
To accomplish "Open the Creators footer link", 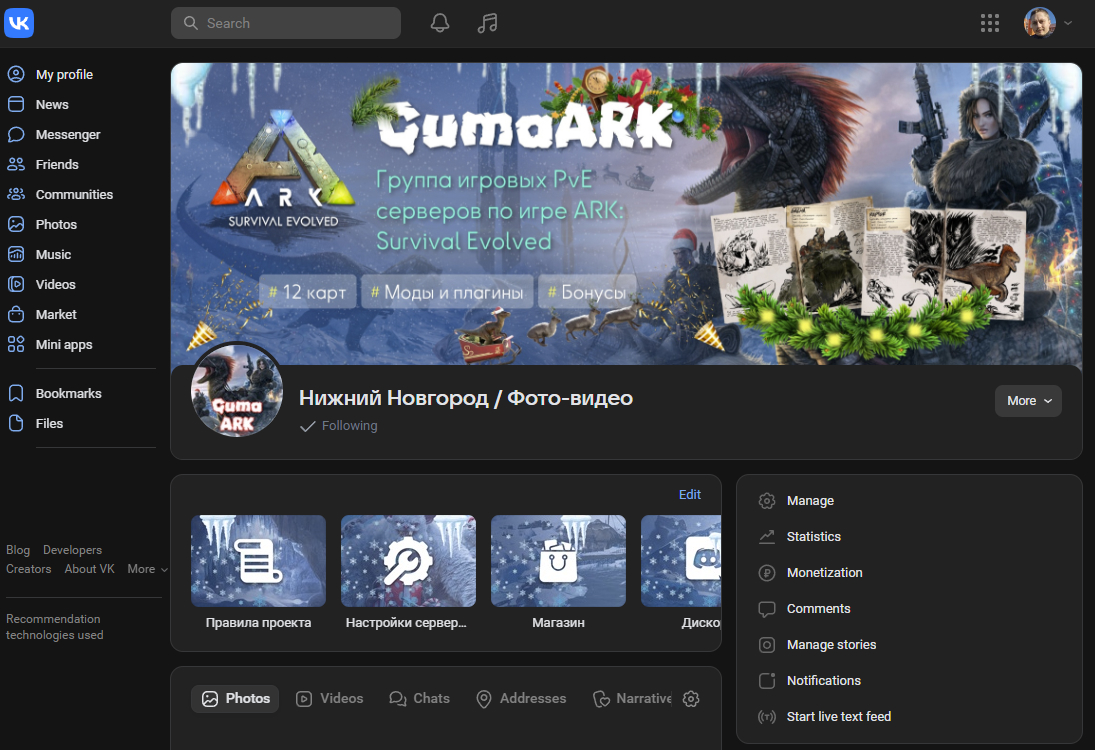I will (x=29, y=568).
